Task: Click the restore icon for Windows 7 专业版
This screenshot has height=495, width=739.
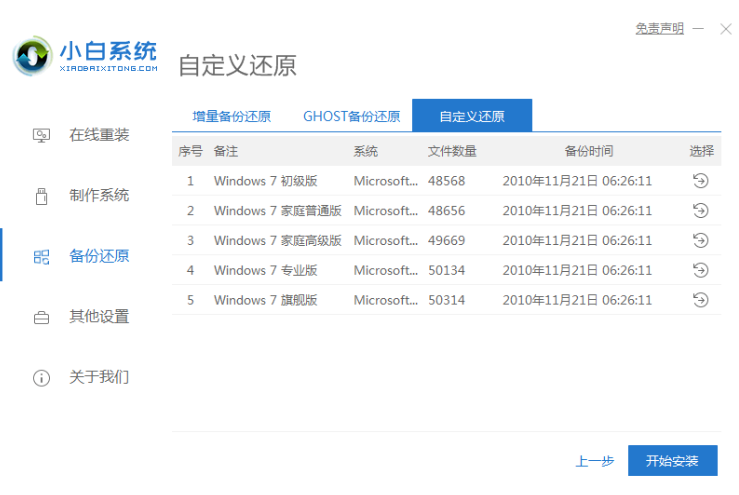Action: pos(700,270)
